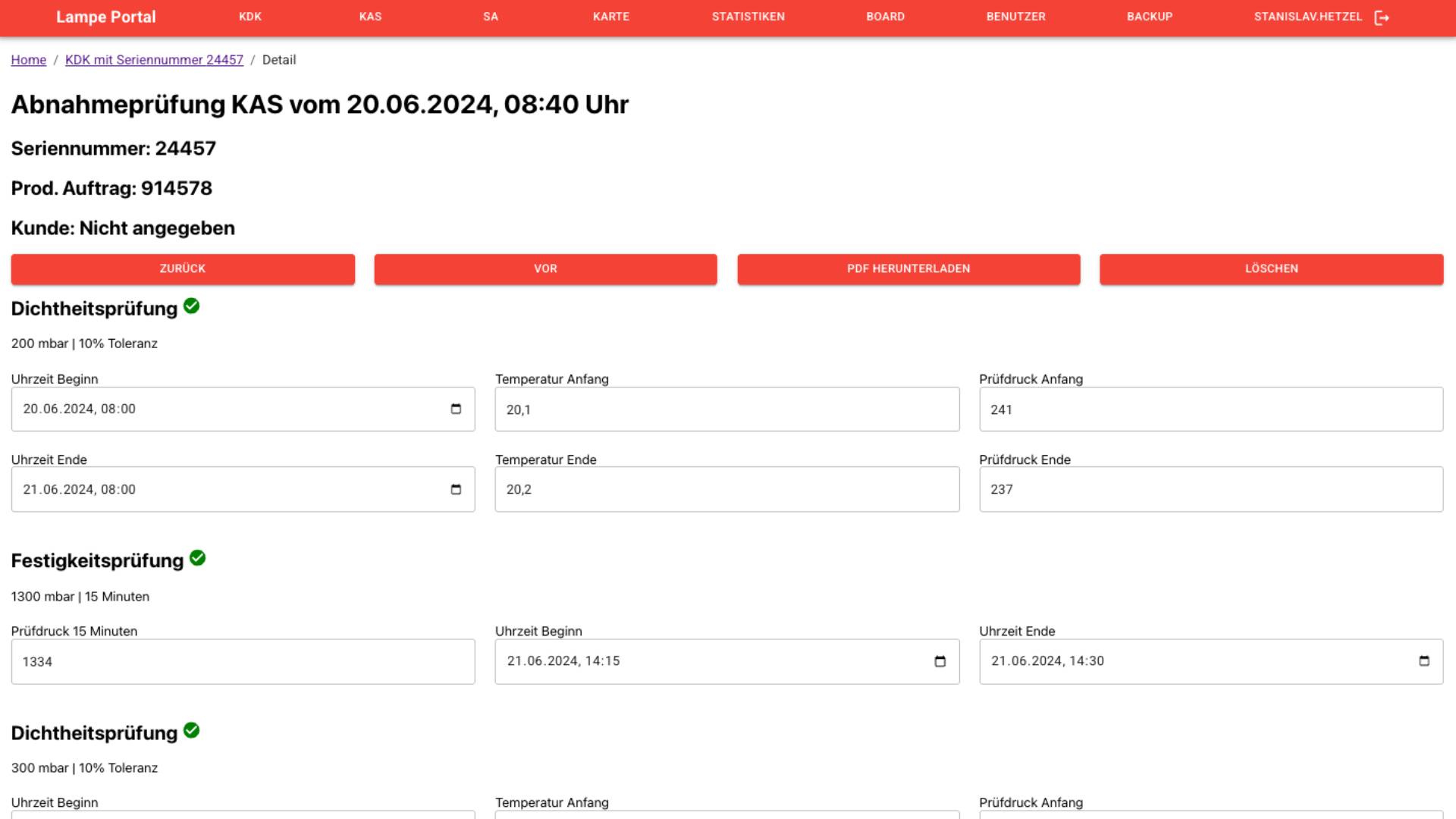This screenshot has width=1456, height=819.
Task: Click the green checkmark next to Dichtheitsprüfung
Action: pos(192,306)
